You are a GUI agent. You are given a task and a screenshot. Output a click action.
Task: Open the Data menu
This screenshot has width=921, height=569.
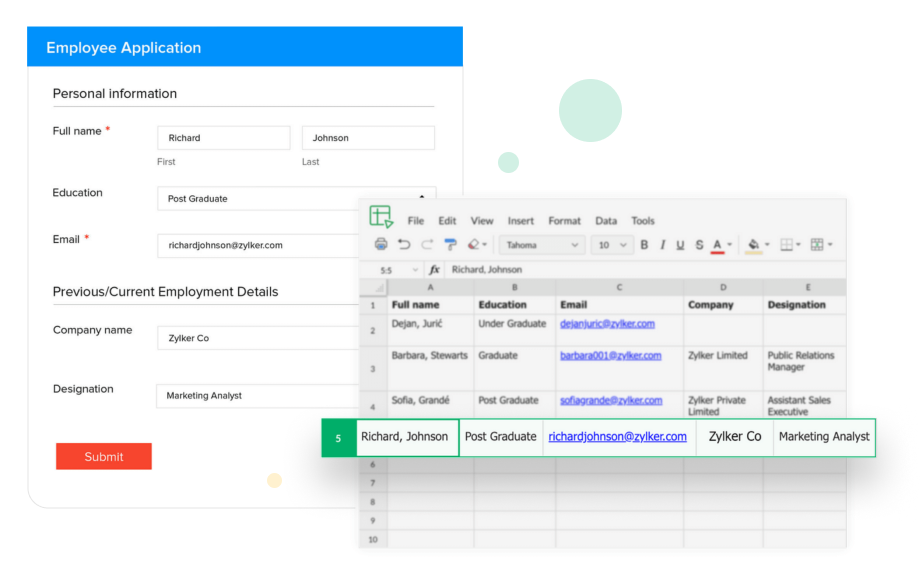point(606,221)
